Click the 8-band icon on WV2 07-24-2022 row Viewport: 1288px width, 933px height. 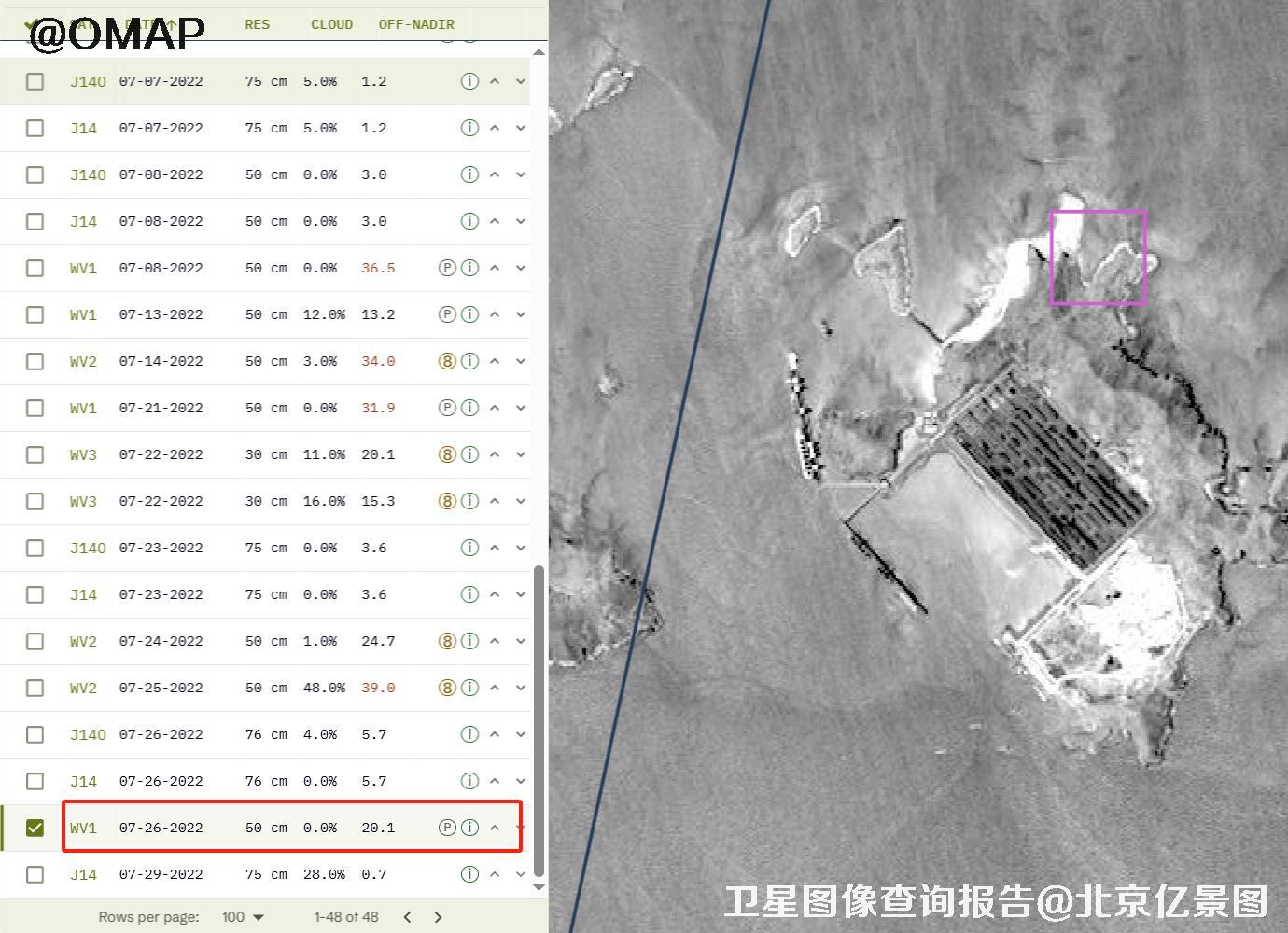point(447,641)
